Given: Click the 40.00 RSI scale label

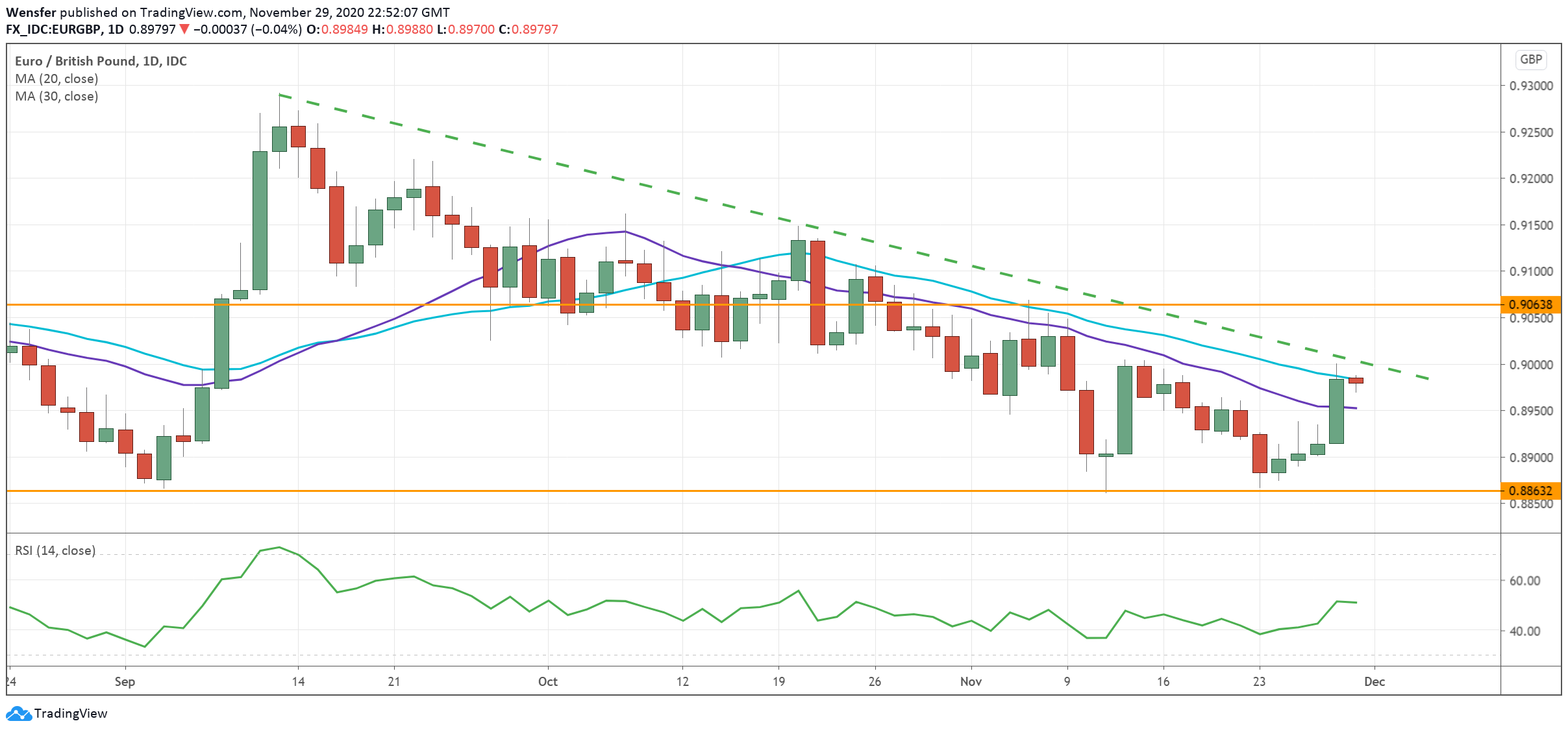Looking at the screenshot, I should point(1524,631).
